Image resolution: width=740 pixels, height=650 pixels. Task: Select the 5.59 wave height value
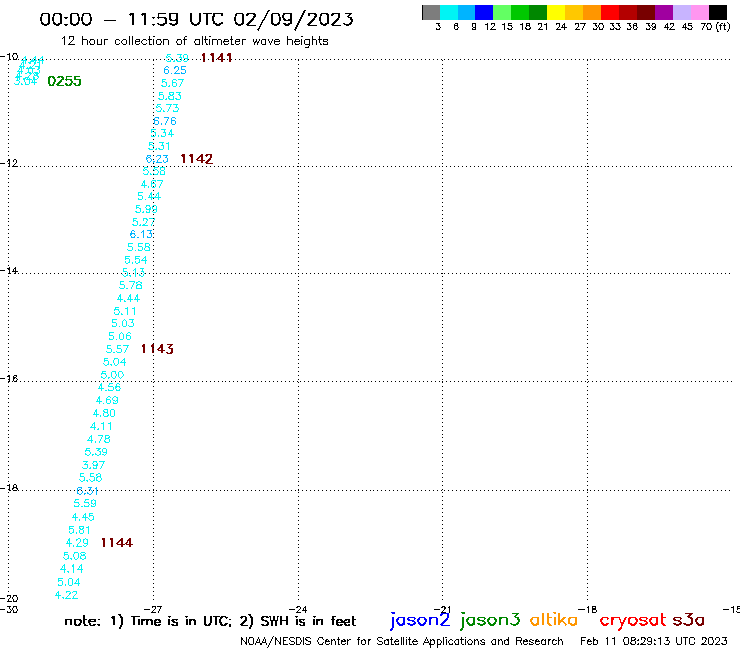(x=85, y=504)
